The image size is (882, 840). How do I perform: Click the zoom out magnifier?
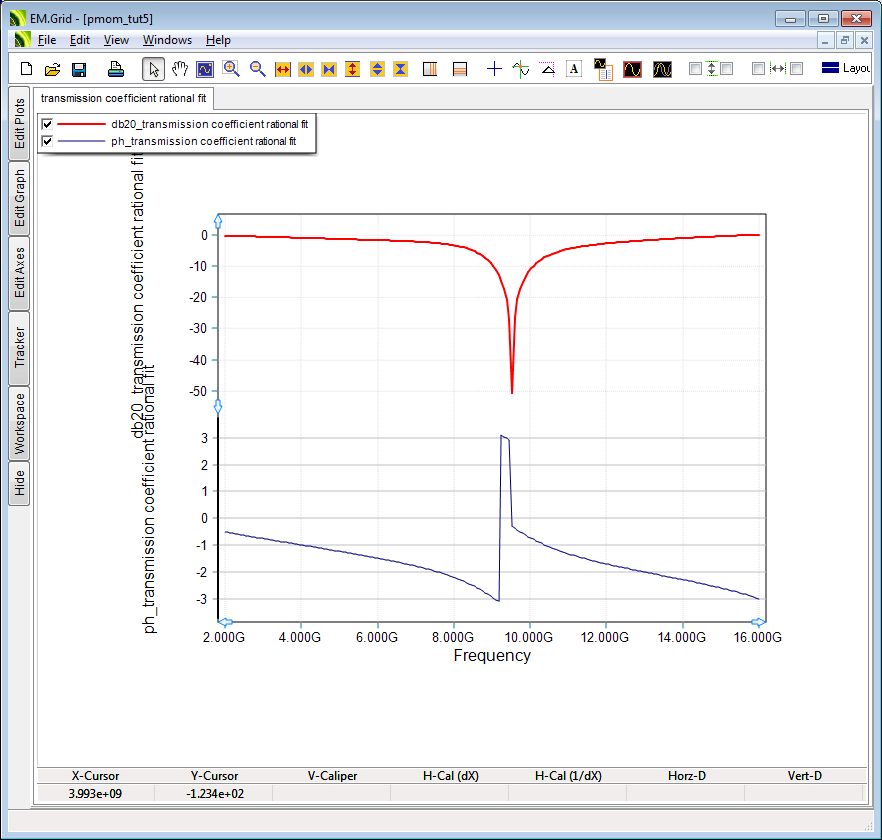point(257,69)
